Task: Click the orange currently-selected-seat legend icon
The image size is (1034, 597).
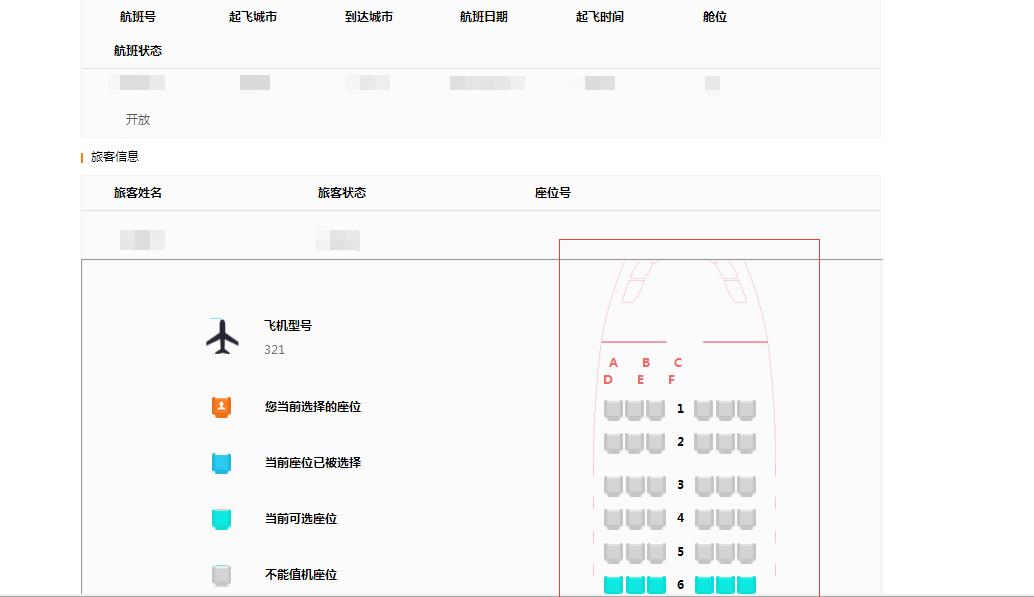Action: tap(221, 406)
